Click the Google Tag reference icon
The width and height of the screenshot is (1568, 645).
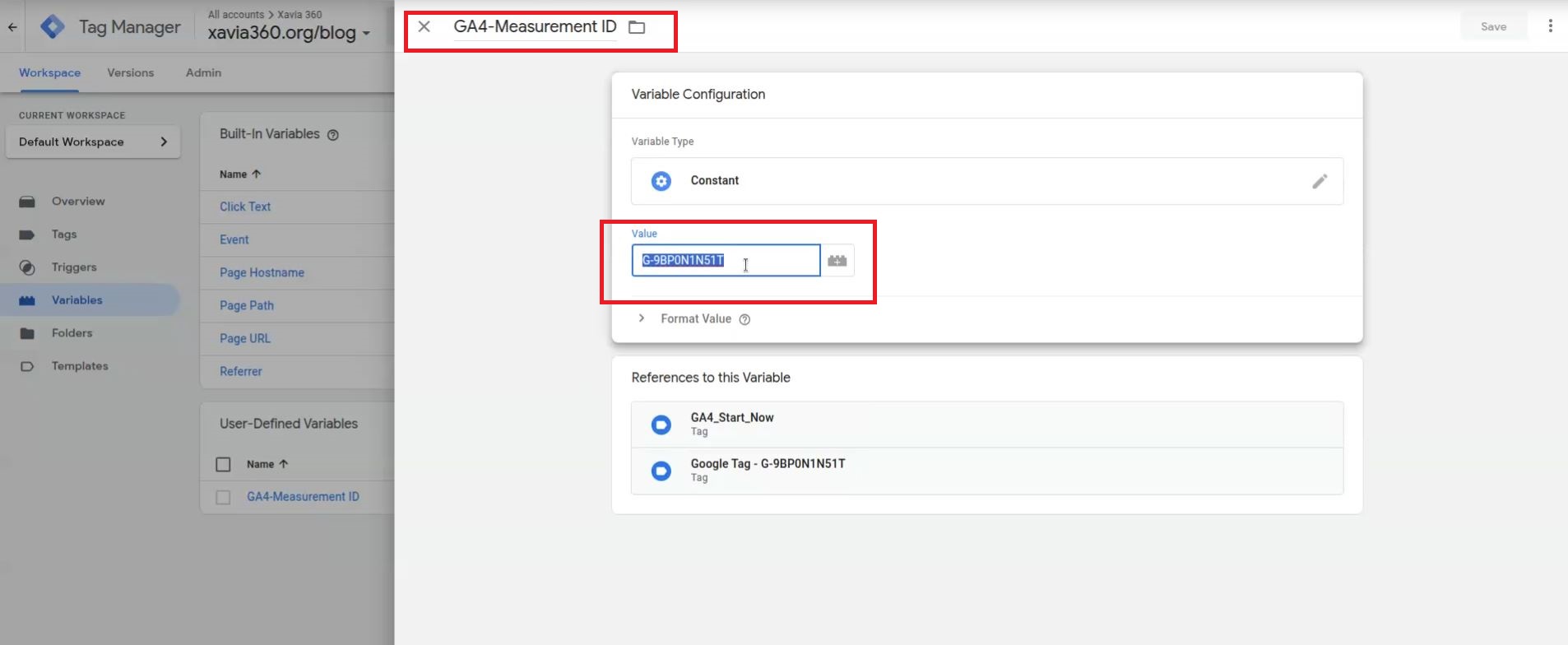tap(661, 471)
